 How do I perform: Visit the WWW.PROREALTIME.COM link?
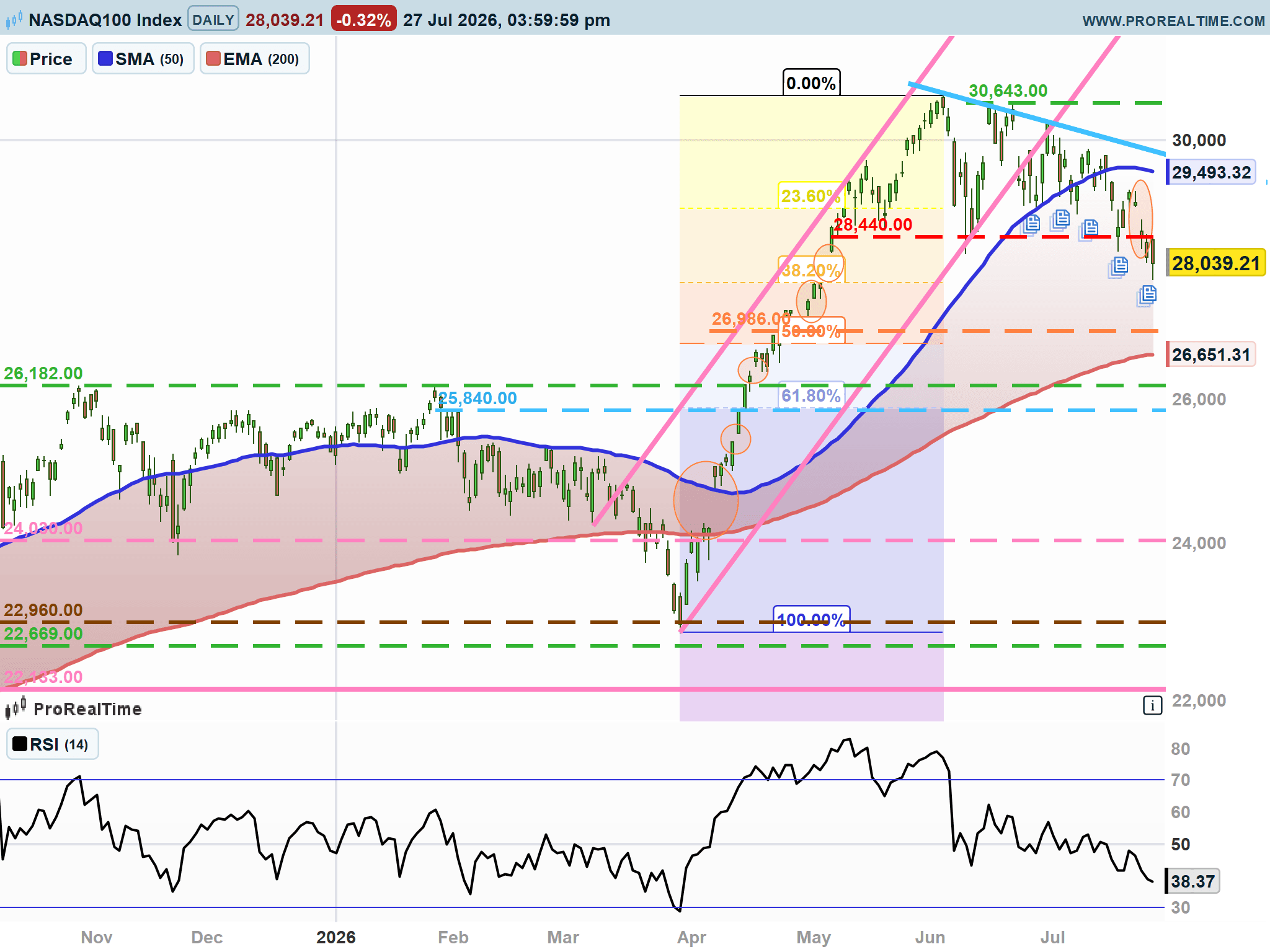coord(1173,21)
